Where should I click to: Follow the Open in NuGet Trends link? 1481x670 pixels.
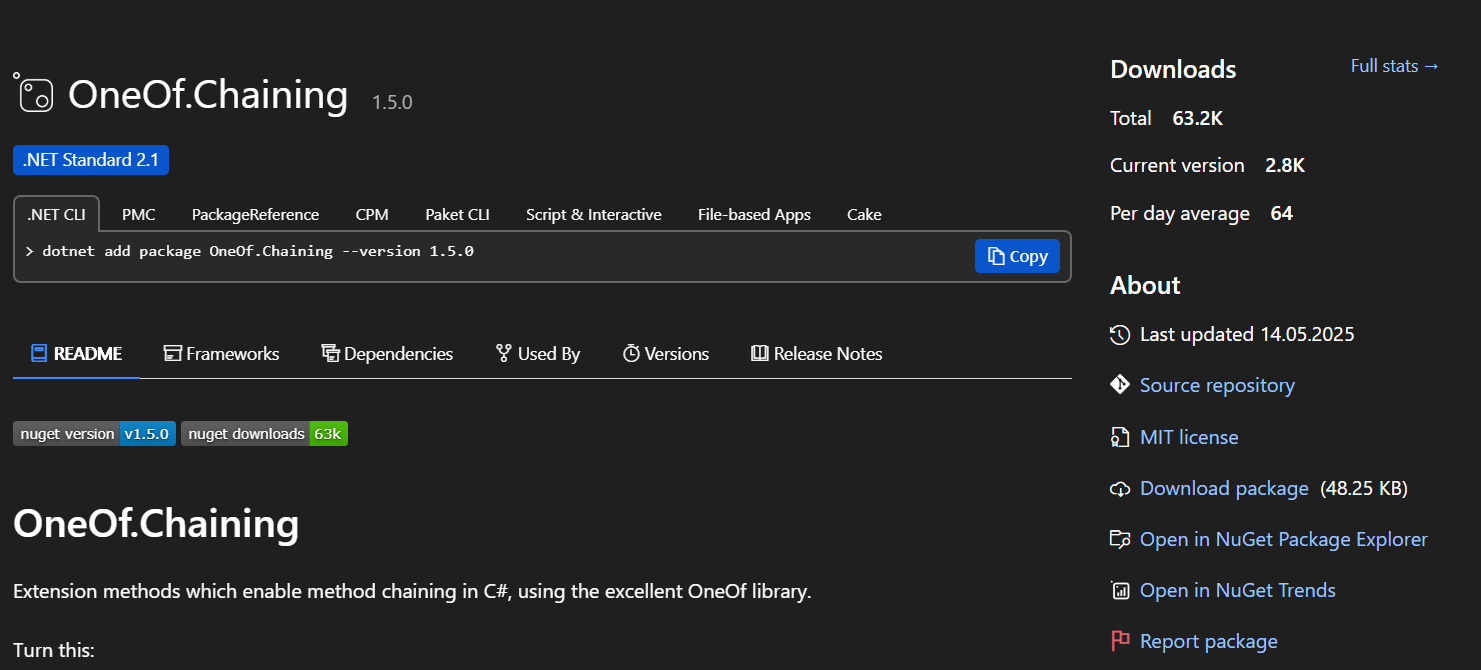[x=1238, y=590]
